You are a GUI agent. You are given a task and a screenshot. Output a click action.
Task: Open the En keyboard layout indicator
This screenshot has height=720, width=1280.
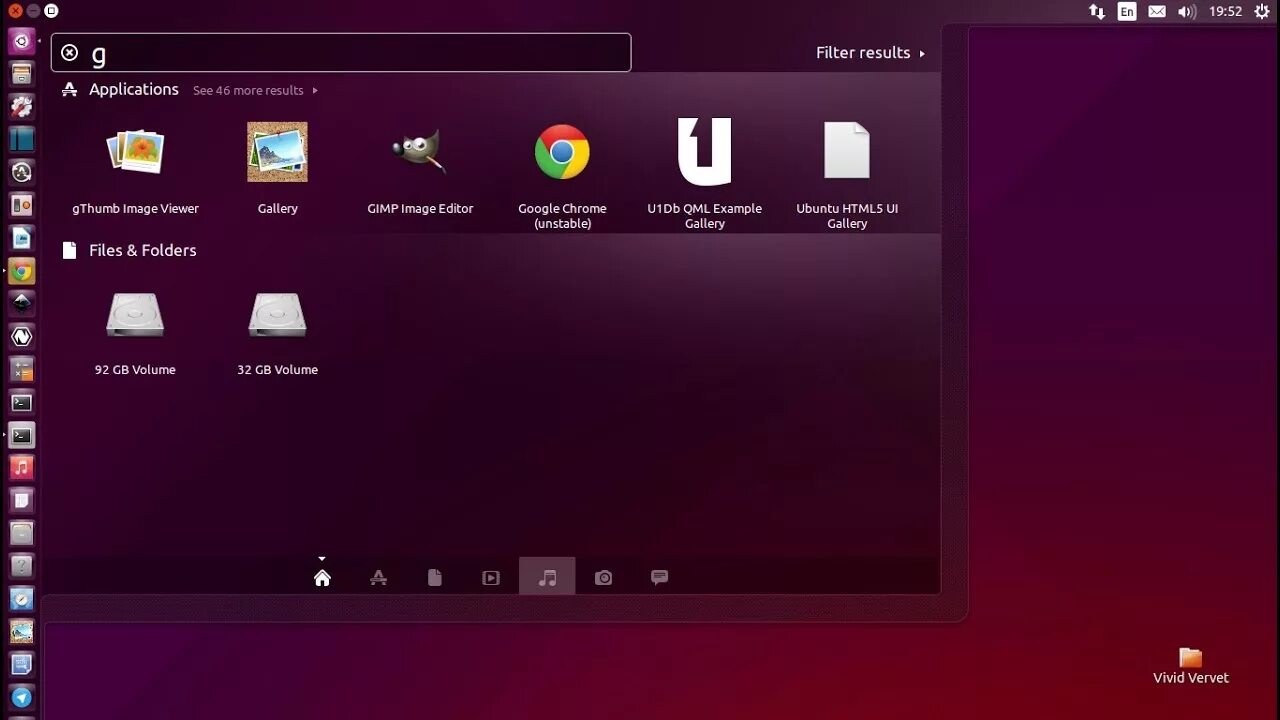pyautogui.click(x=1127, y=12)
